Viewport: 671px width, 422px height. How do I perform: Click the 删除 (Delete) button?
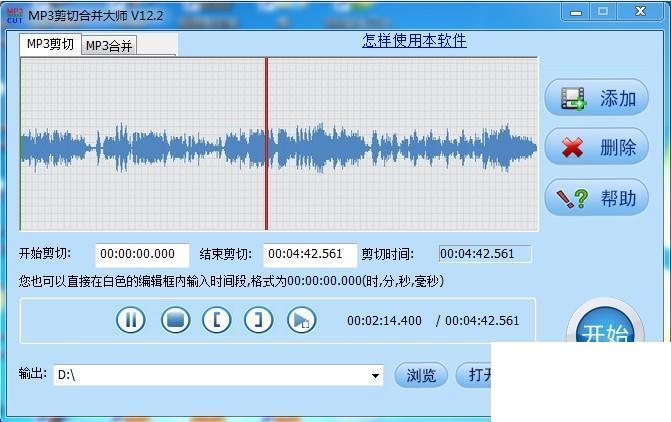click(597, 147)
